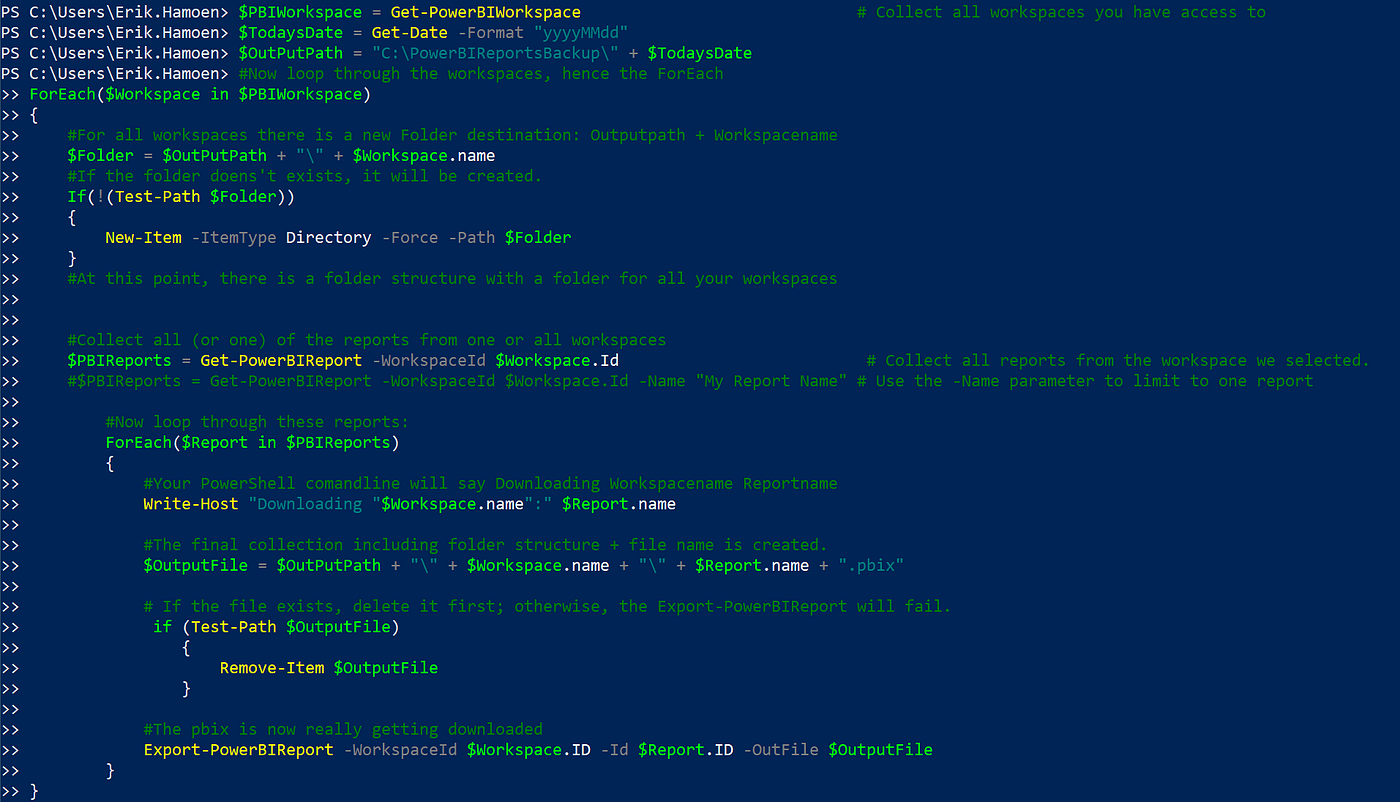Click the "Downloading " string after Write-Host
1400x802 pixels.
[314, 504]
